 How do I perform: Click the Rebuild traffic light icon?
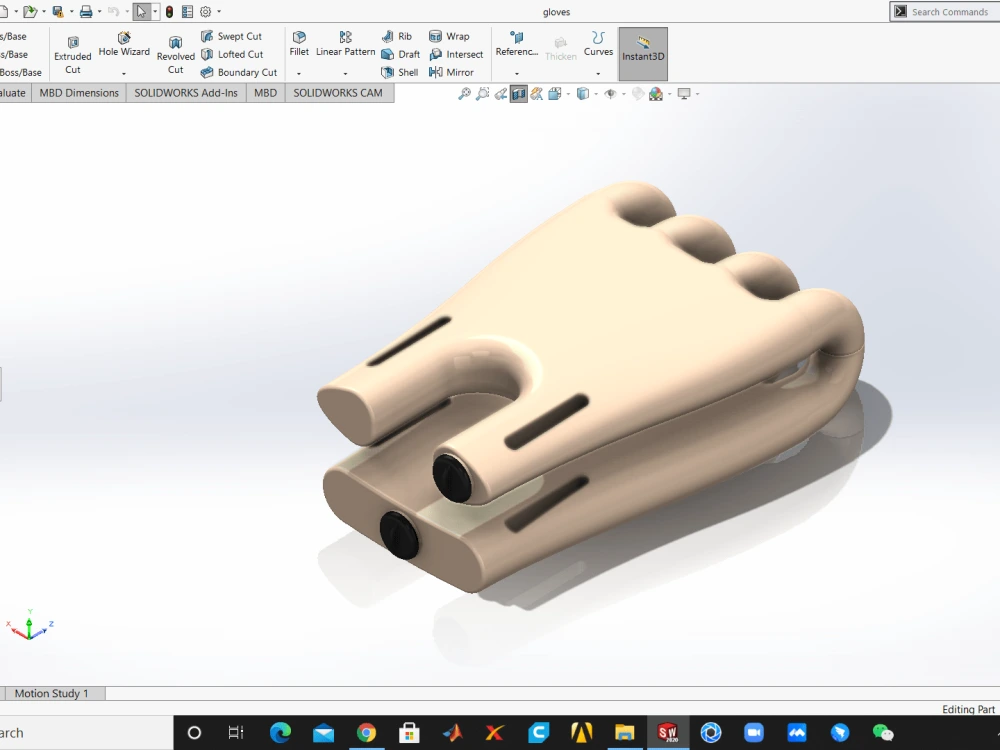(x=170, y=11)
